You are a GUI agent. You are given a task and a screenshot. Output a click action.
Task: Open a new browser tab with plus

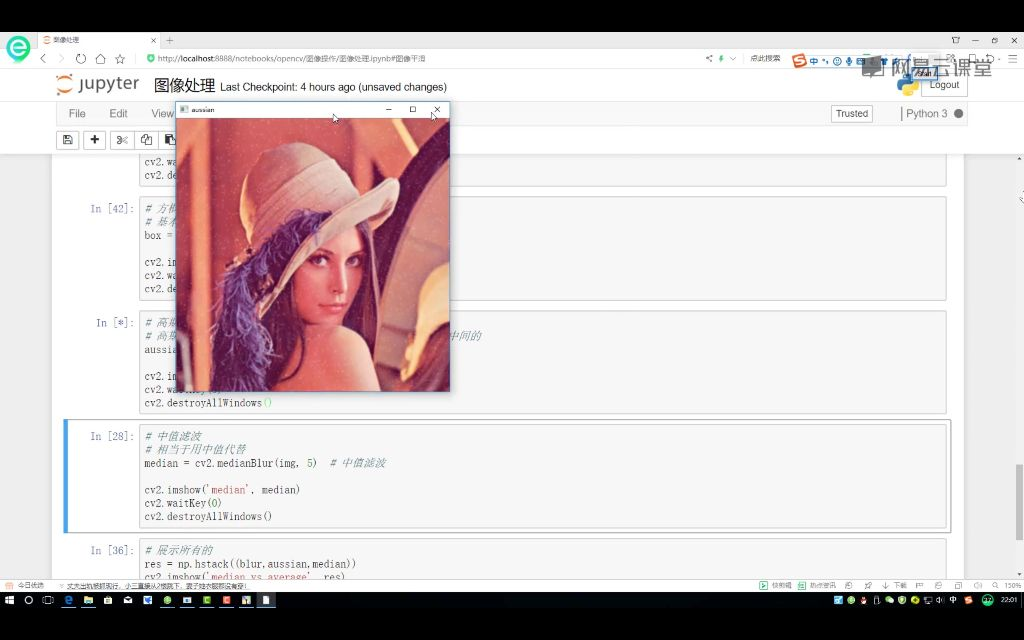170,40
